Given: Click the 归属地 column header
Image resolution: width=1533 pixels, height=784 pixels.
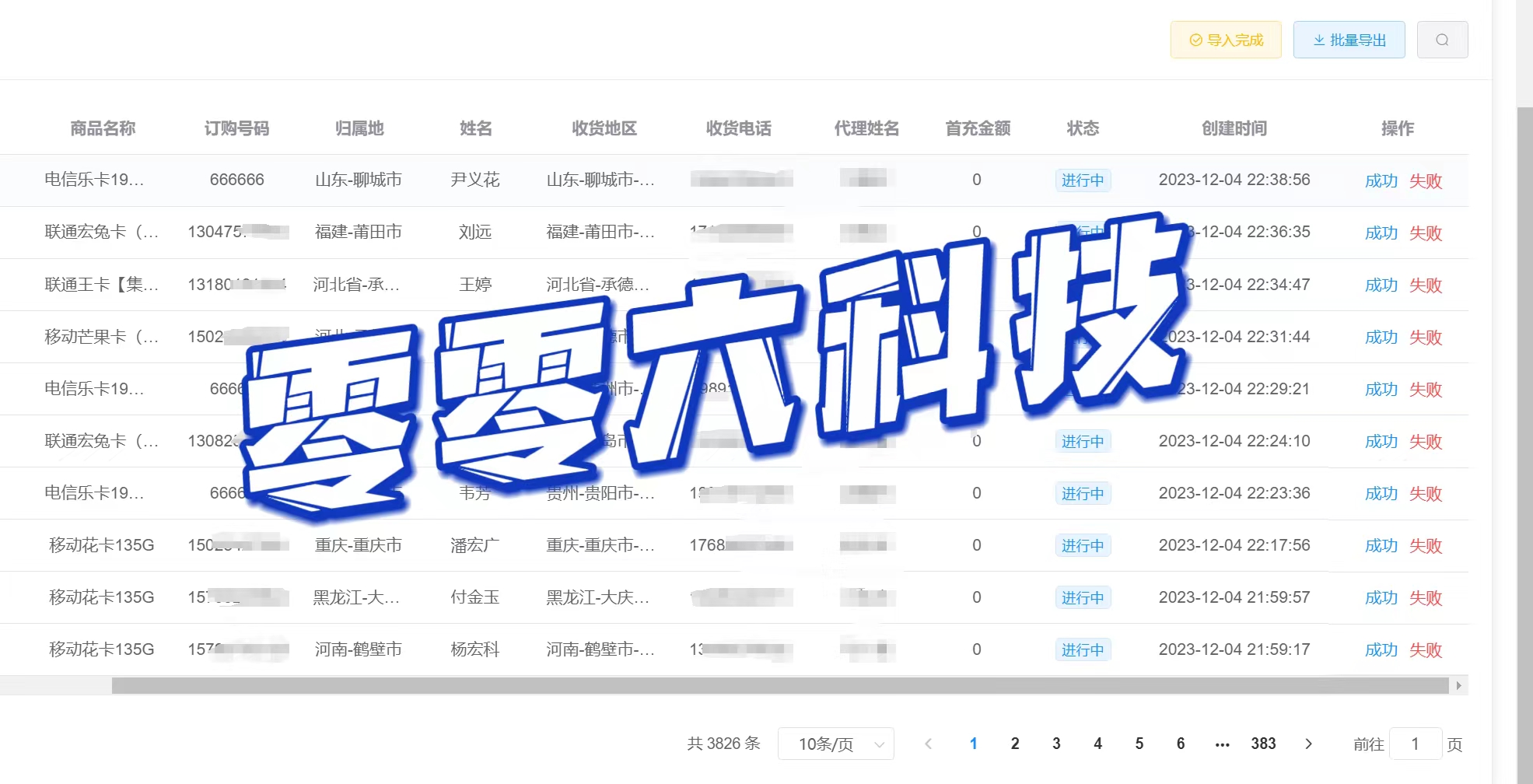Looking at the screenshot, I should tap(359, 128).
